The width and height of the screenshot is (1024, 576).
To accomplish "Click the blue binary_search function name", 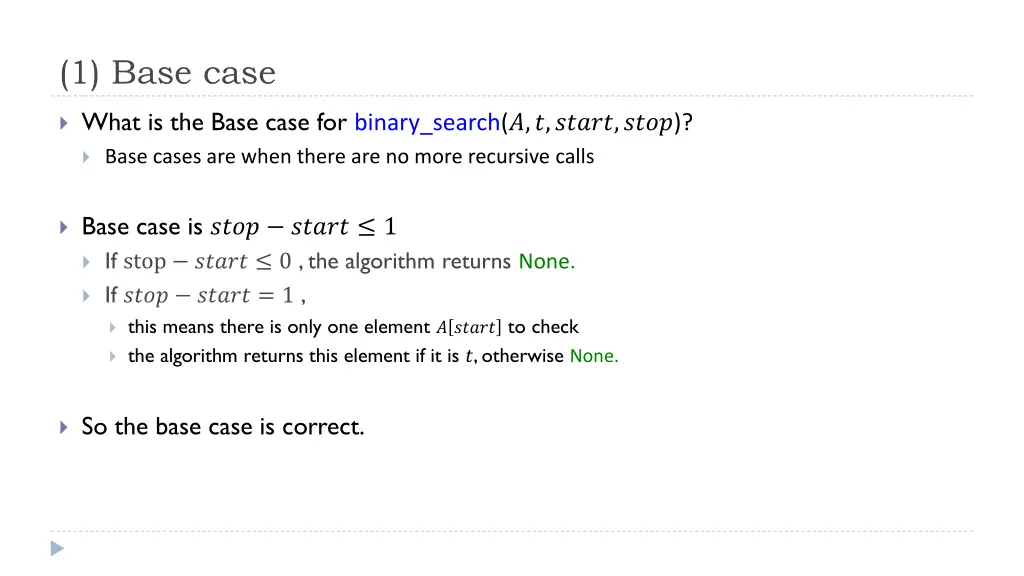I will [427, 123].
